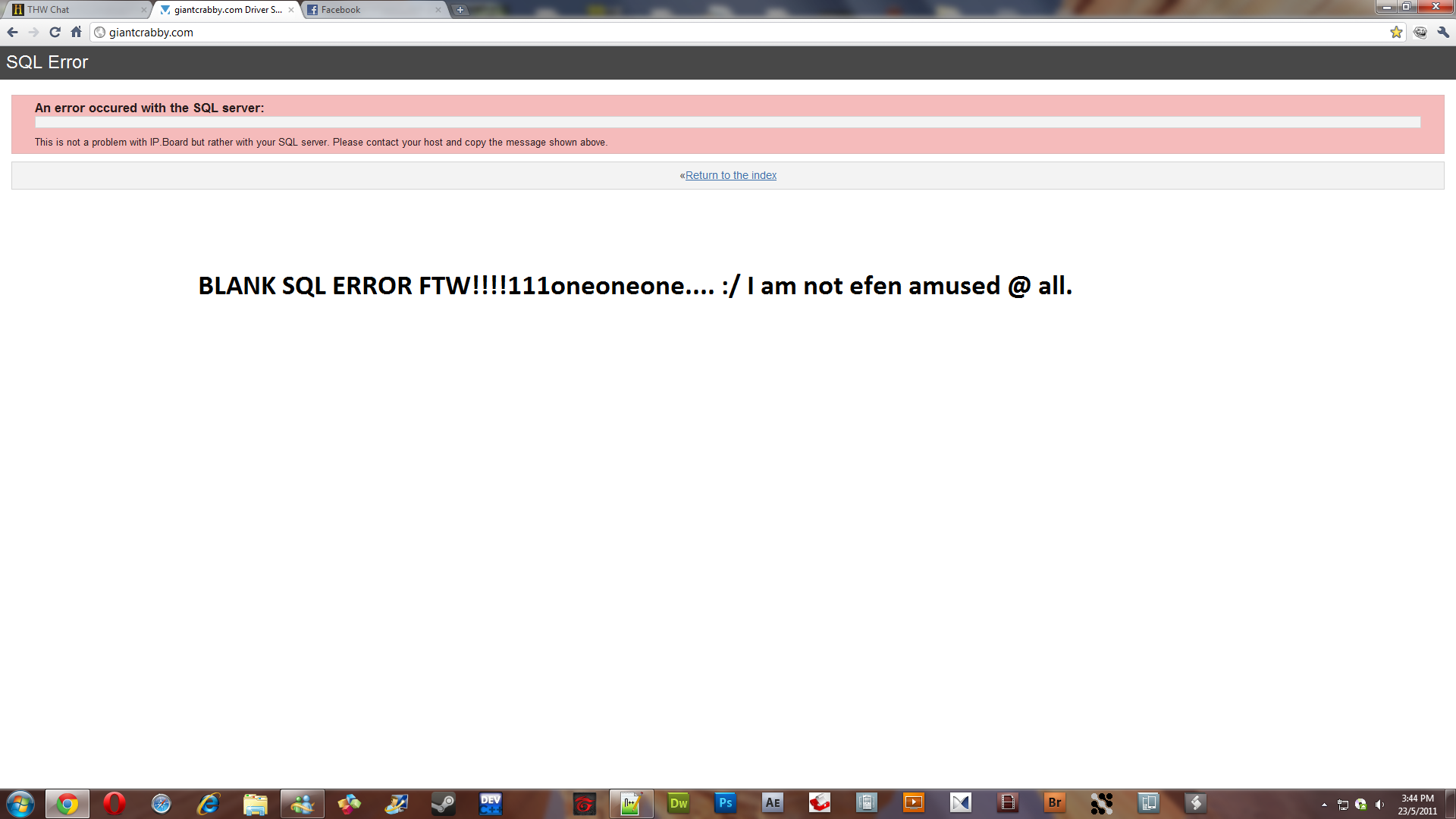The height and width of the screenshot is (819, 1456).
Task: Click the new tab button
Action: 459,10
